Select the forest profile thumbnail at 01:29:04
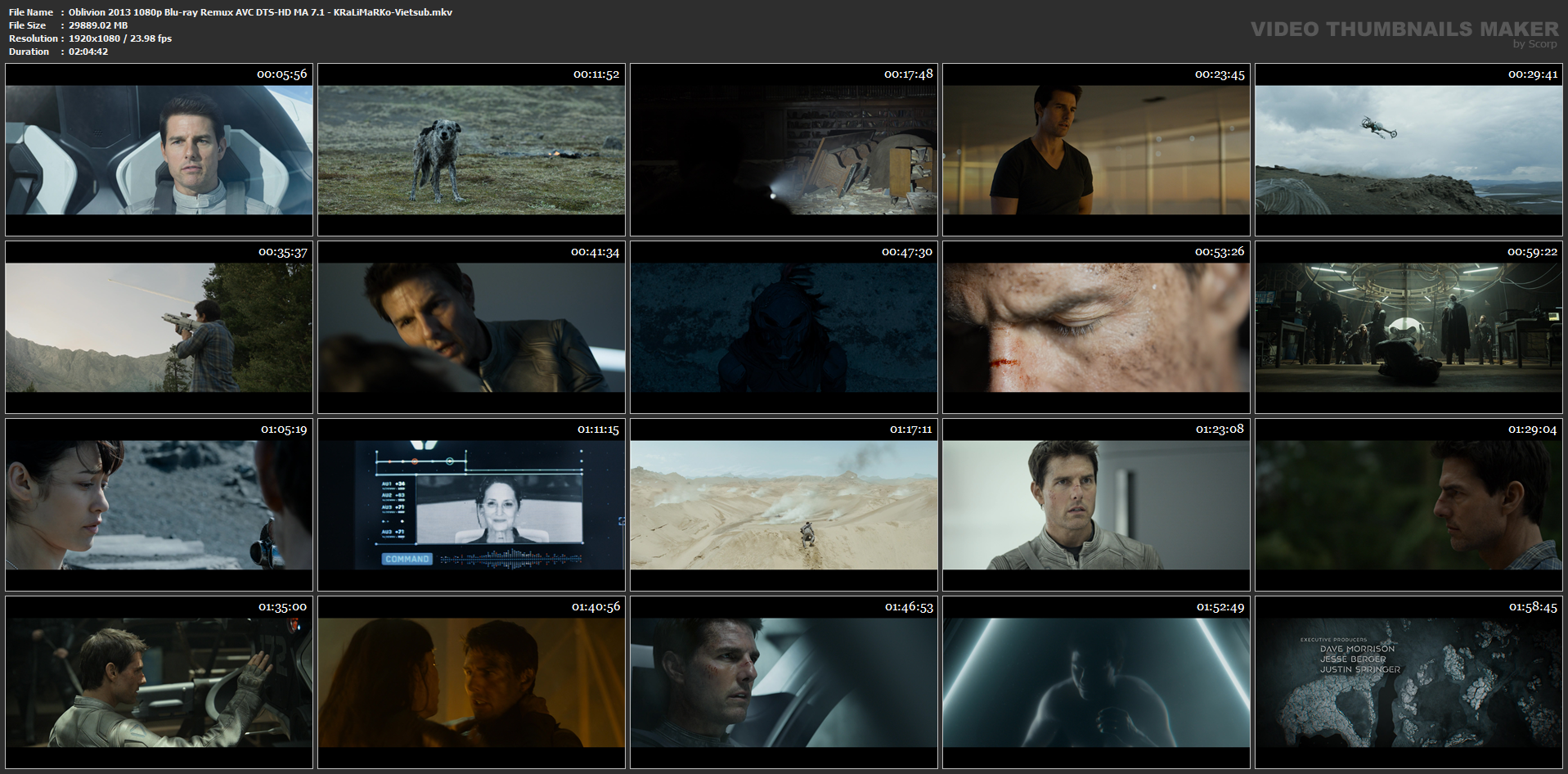 [x=1409, y=505]
